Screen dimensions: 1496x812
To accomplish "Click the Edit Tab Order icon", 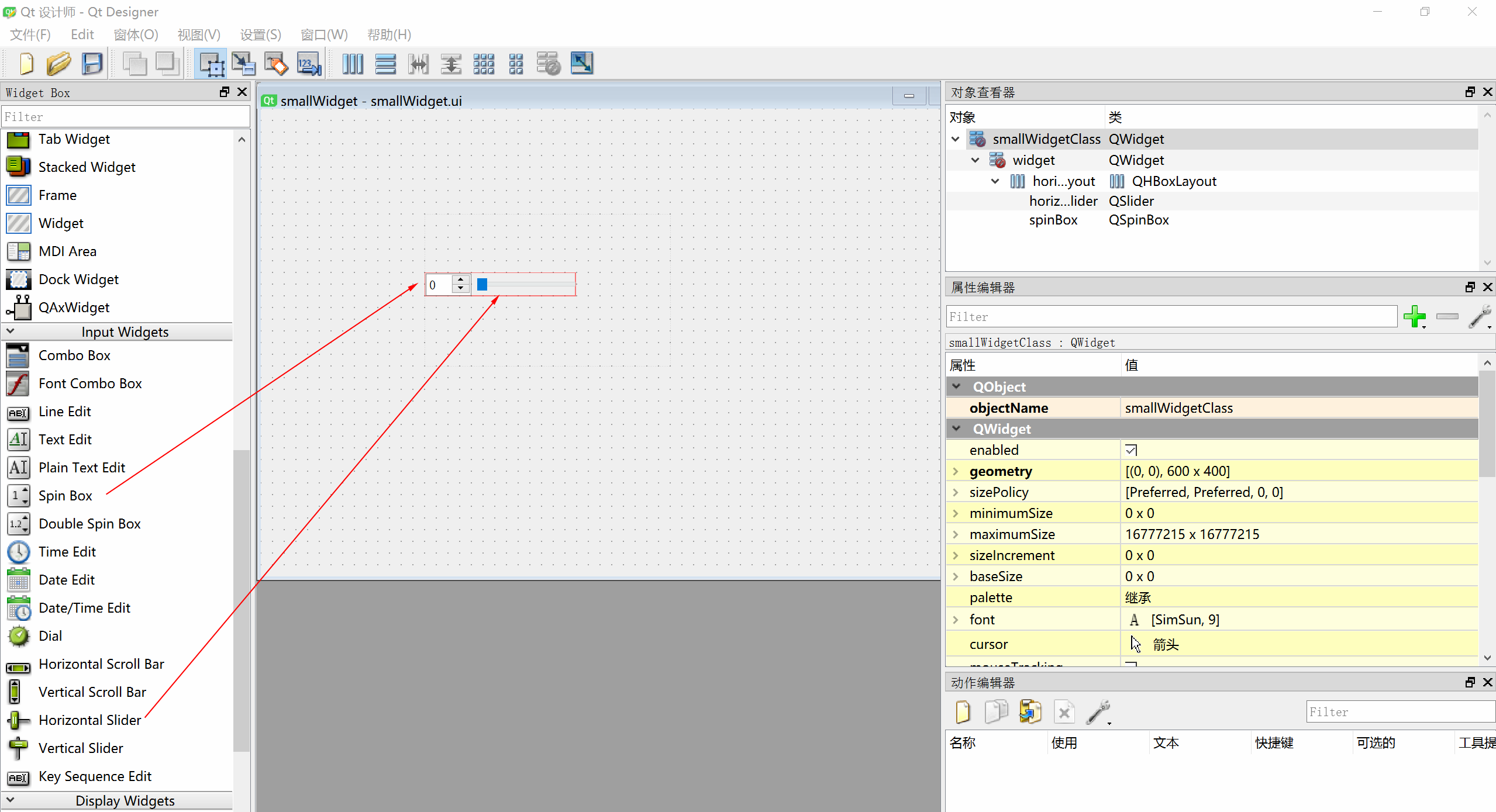I will pos(309,64).
